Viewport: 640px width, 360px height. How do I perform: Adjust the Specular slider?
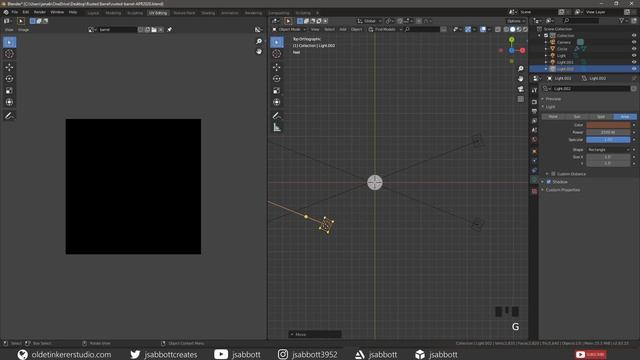(608, 140)
